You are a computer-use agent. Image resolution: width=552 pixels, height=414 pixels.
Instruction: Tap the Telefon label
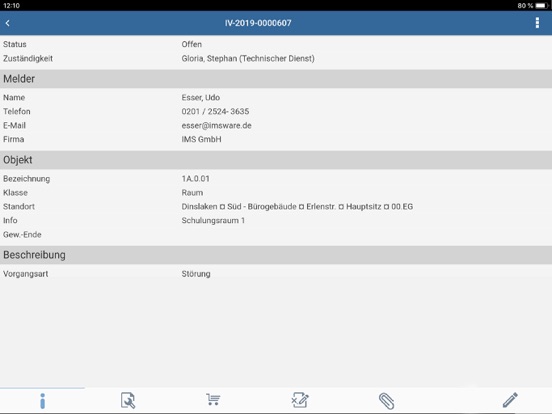pos(17,112)
